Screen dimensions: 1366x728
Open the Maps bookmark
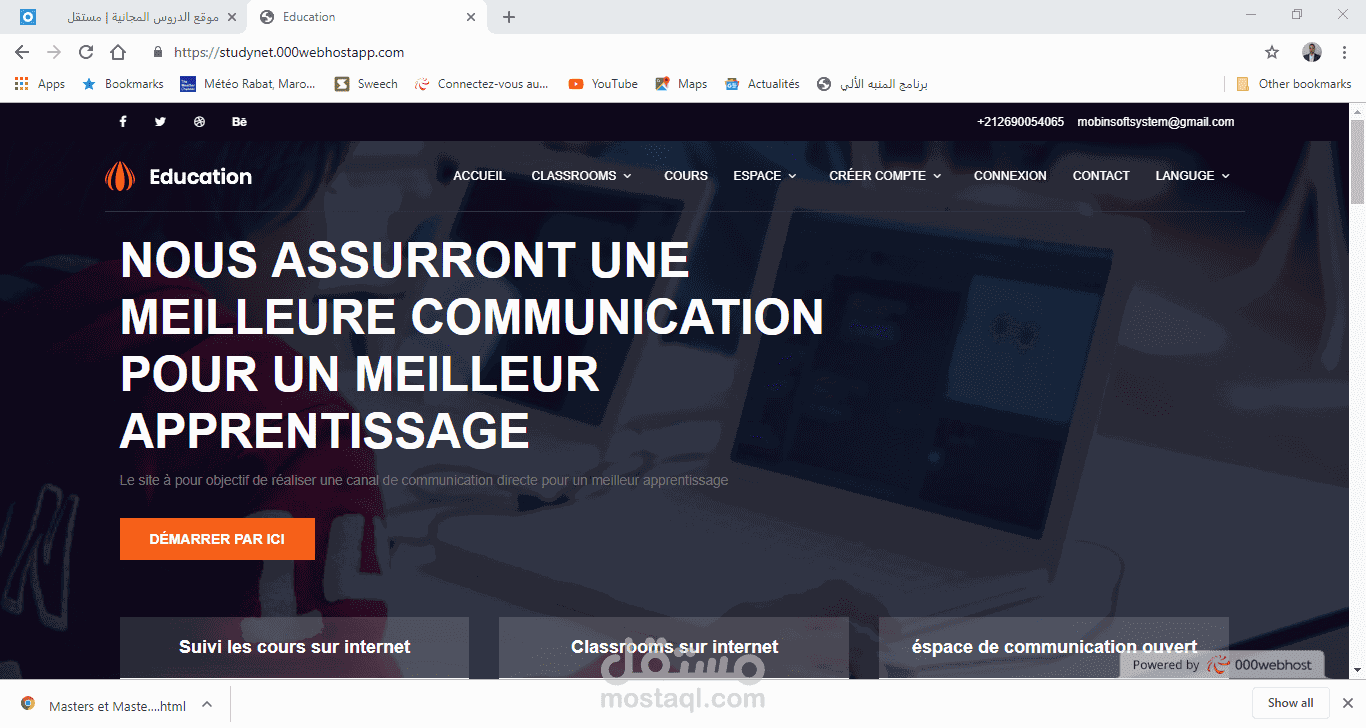pos(681,84)
